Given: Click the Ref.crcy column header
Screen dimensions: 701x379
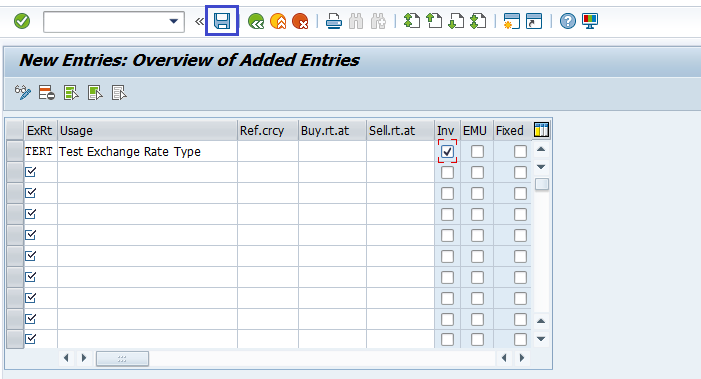Looking at the screenshot, I should pyautogui.click(x=267, y=131).
